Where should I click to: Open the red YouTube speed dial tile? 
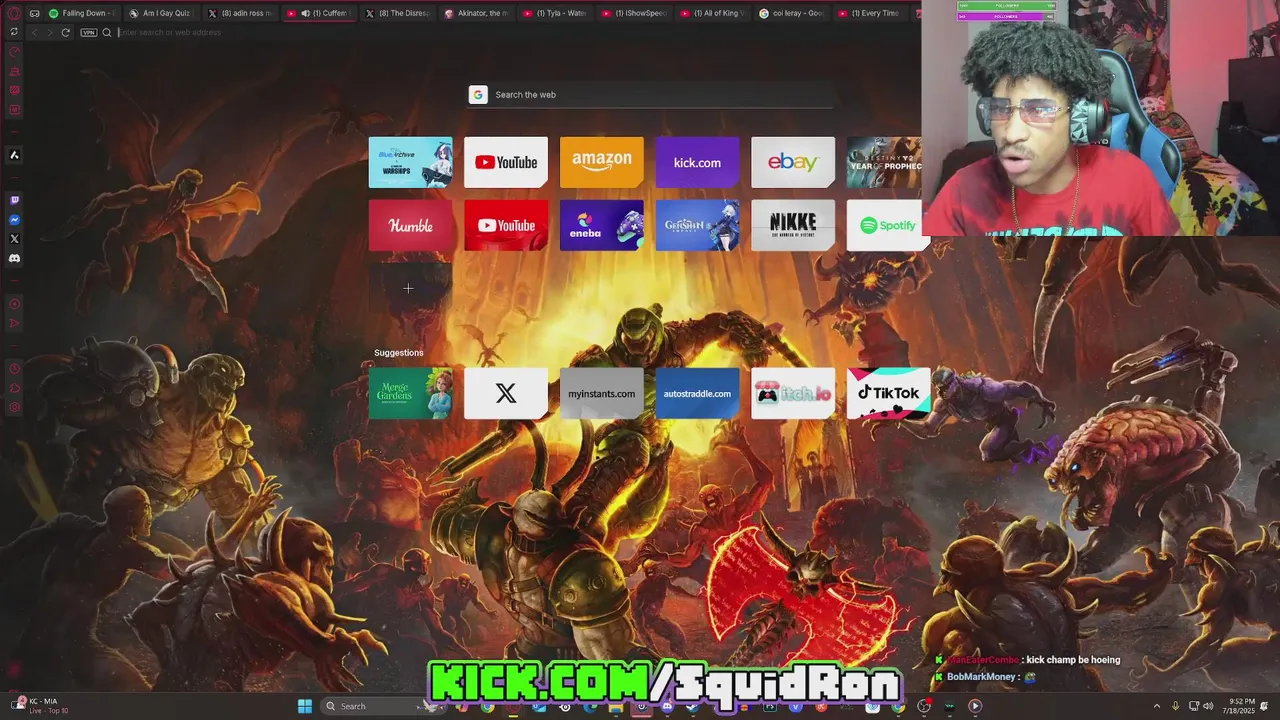point(506,225)
